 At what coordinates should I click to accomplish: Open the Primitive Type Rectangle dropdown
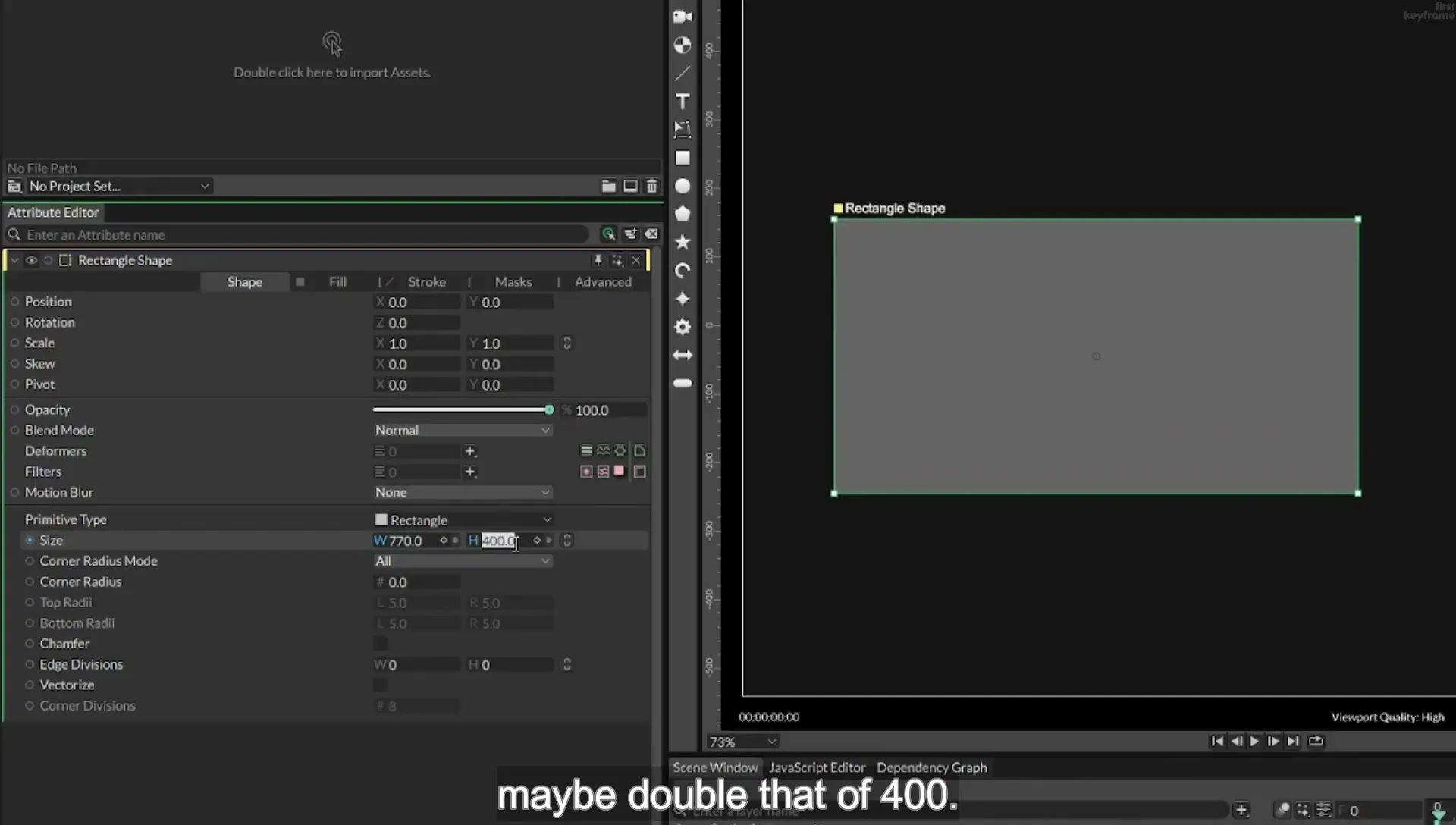click(x=463, y=520)
